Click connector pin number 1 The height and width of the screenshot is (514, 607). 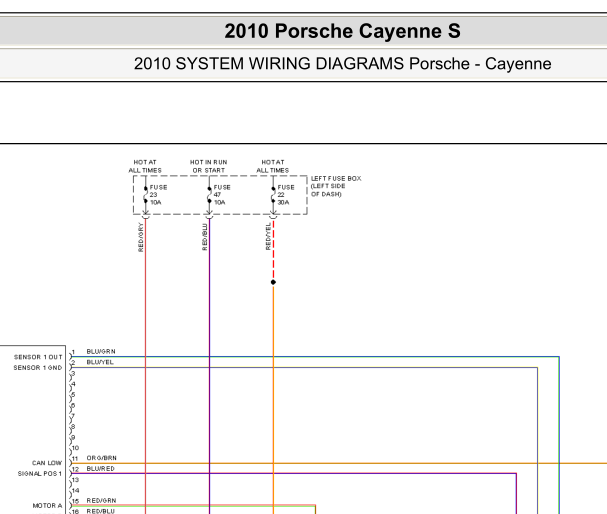(x=73, y=352)
